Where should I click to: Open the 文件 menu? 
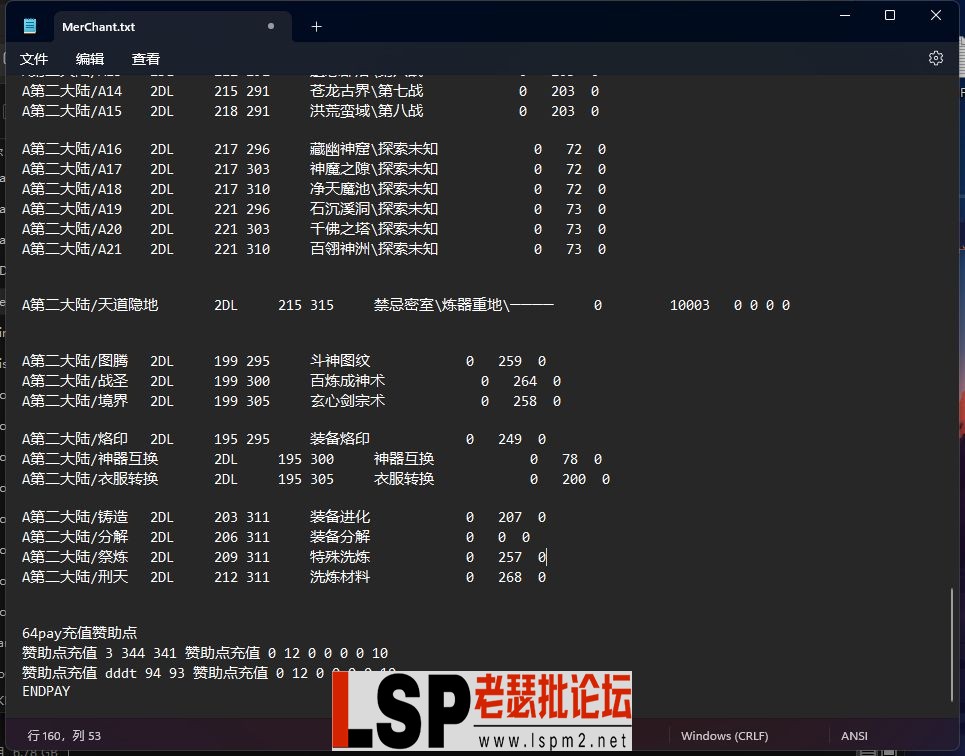pos(34,59)
